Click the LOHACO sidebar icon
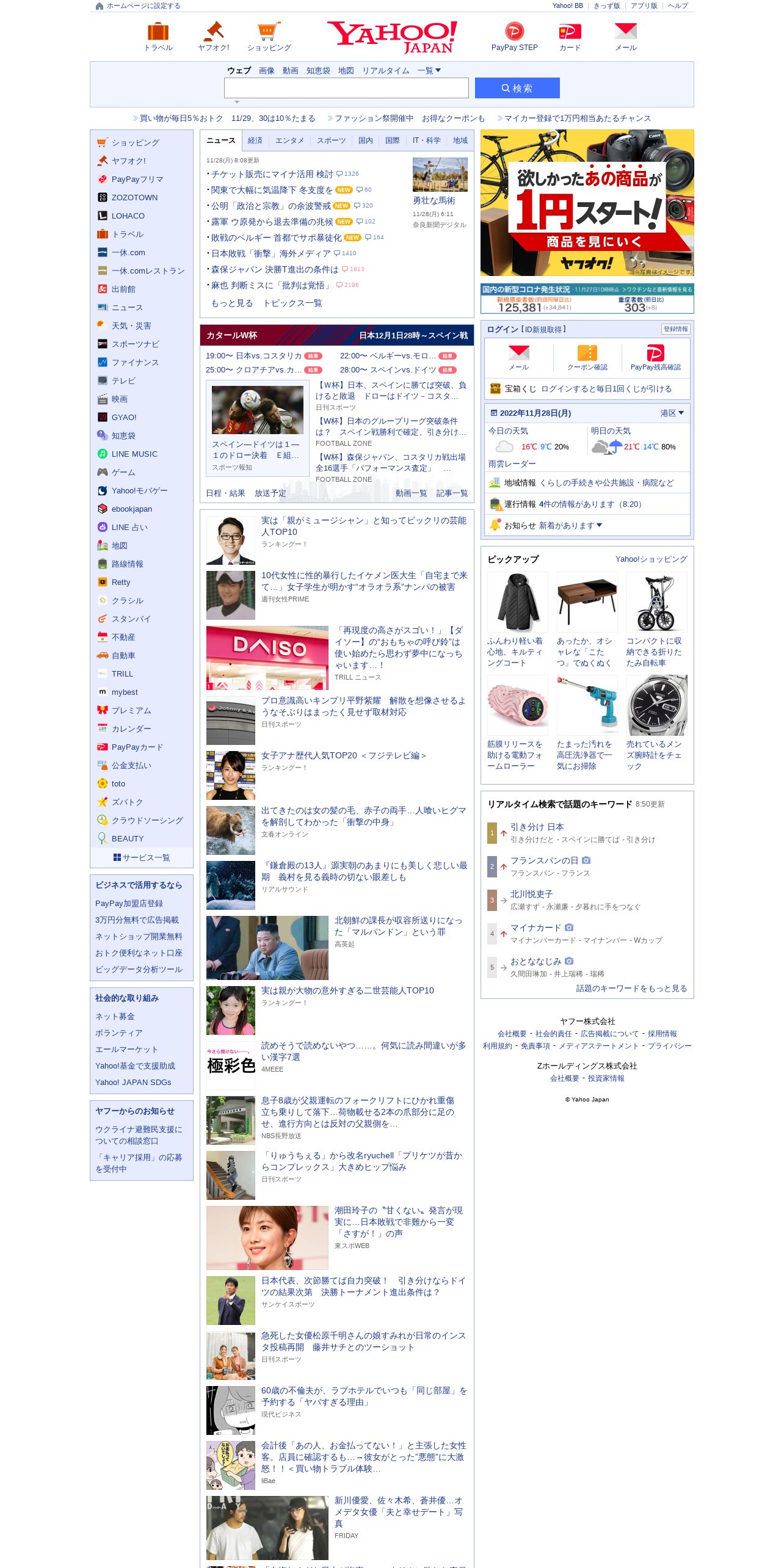 point(103,216)
